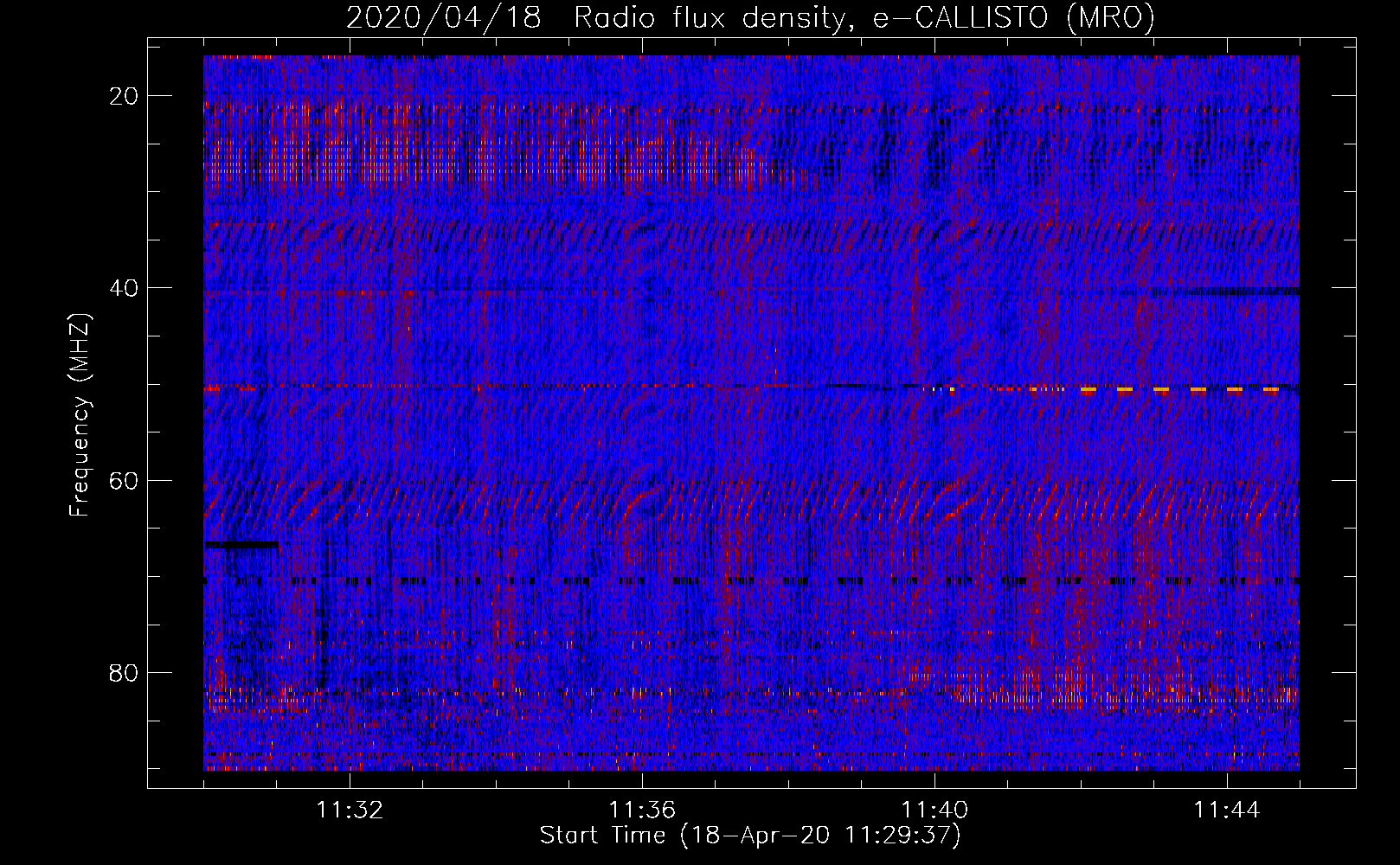The height and width of the screenshot is (865, 1400).
Task: Click the 'Frequency (MHZ)' axis label
Action: point(80,415)
